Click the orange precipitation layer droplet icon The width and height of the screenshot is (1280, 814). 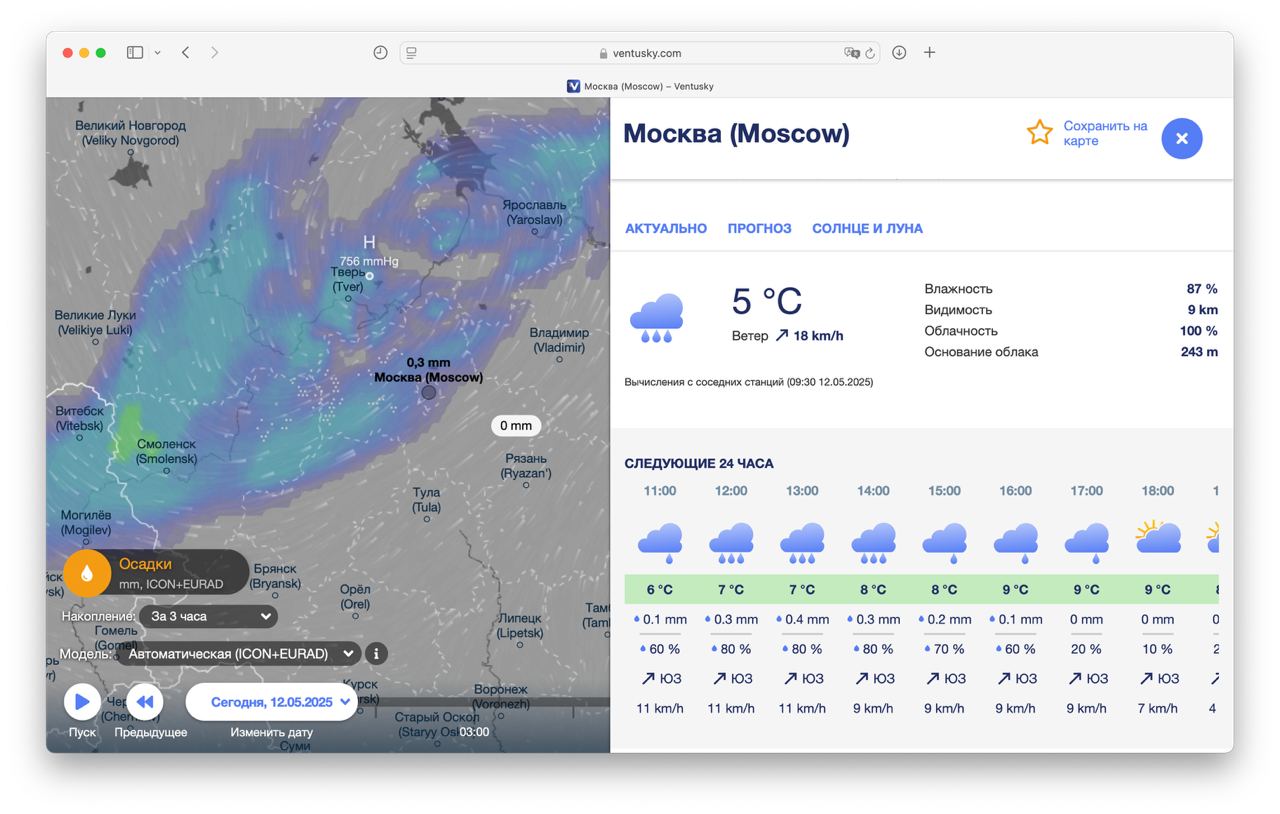[x=87, y=573]
